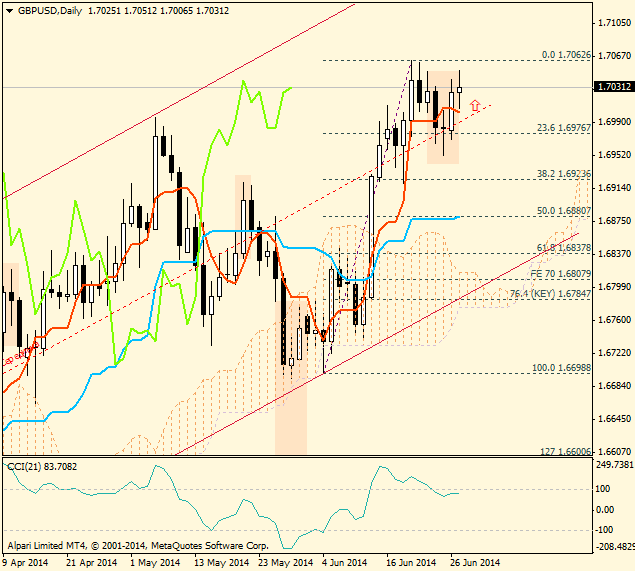
Task: Click the 4 Jun 2014 date label
Action: pos(345,563)
